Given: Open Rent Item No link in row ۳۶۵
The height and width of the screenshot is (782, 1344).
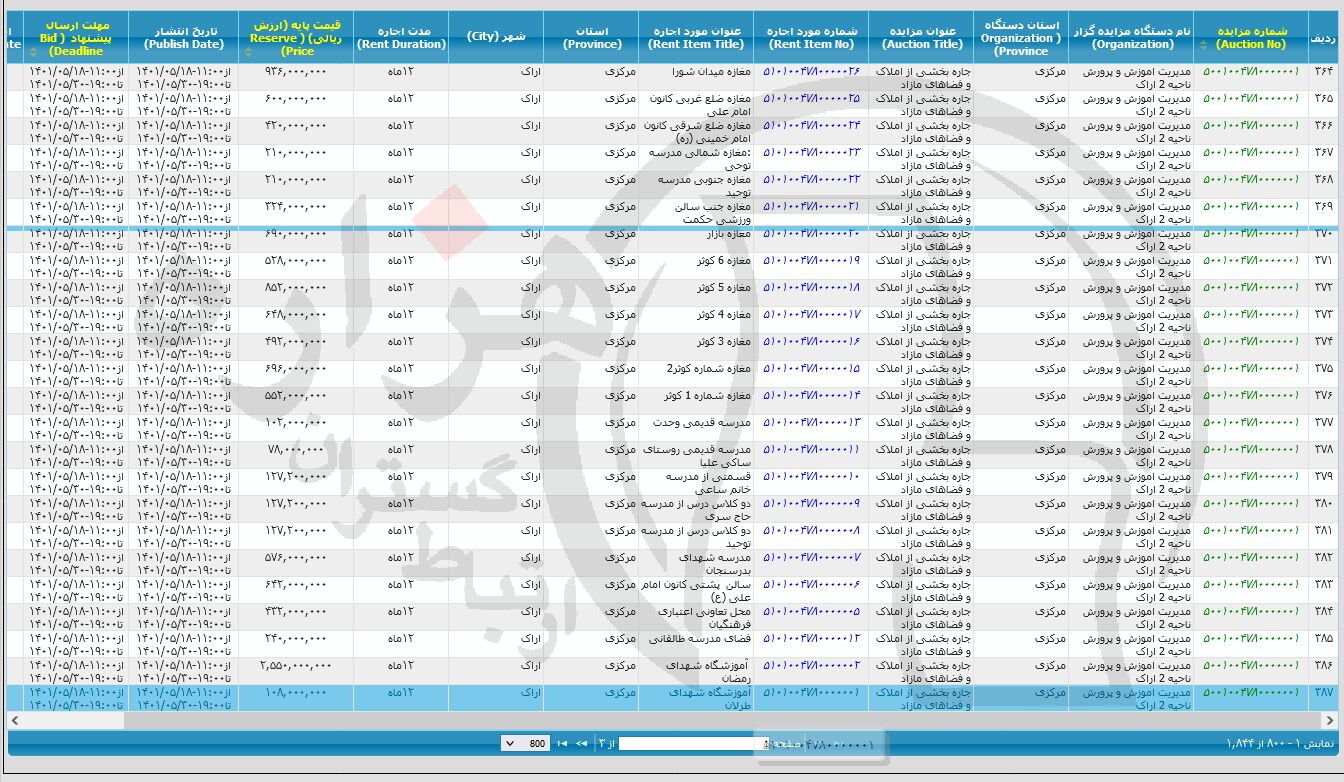Looking at the screenshot, I should coord(811,98).
